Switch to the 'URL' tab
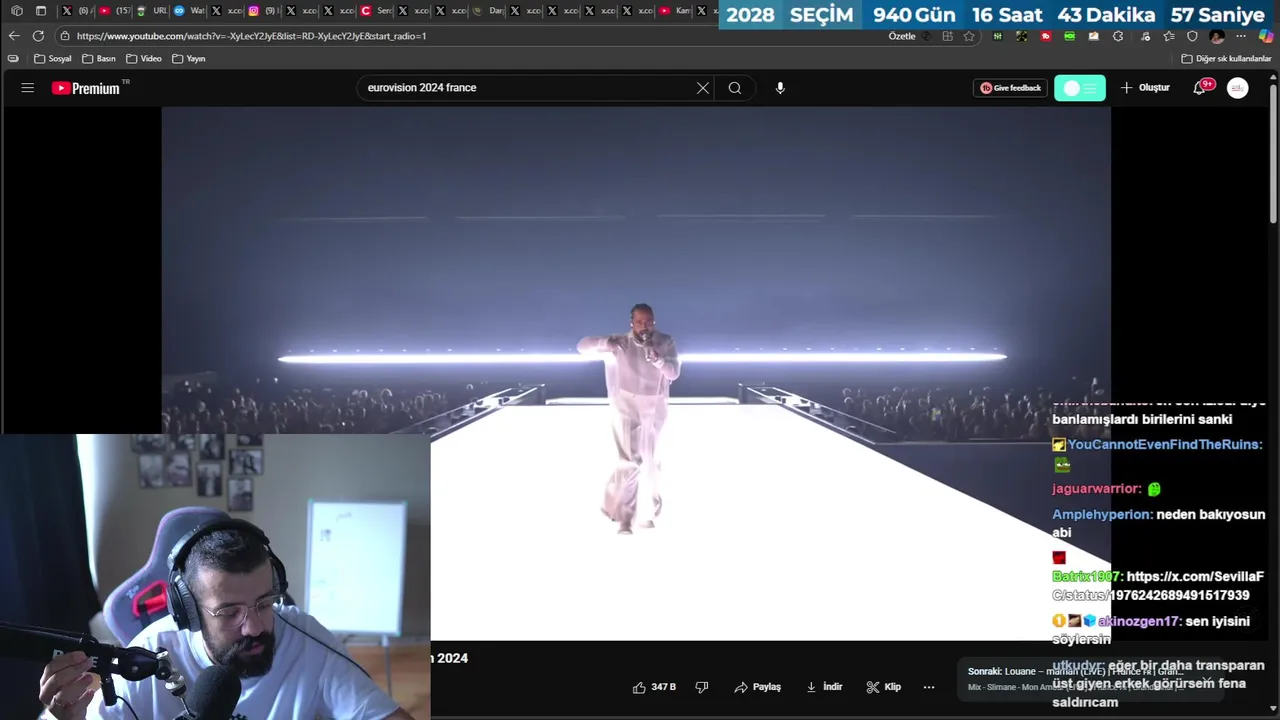Image resolution: width=1280 pixels, height=720 pixels. 152,11
